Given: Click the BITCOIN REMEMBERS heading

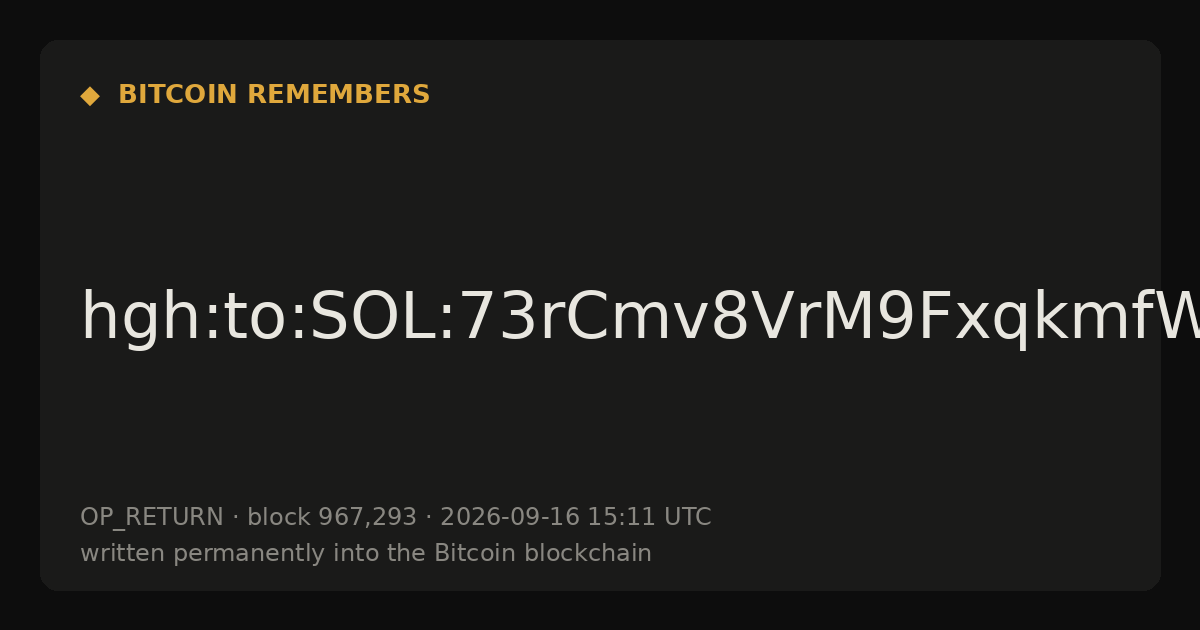Looking at the screenshot, I should click(x=274, y=95).
